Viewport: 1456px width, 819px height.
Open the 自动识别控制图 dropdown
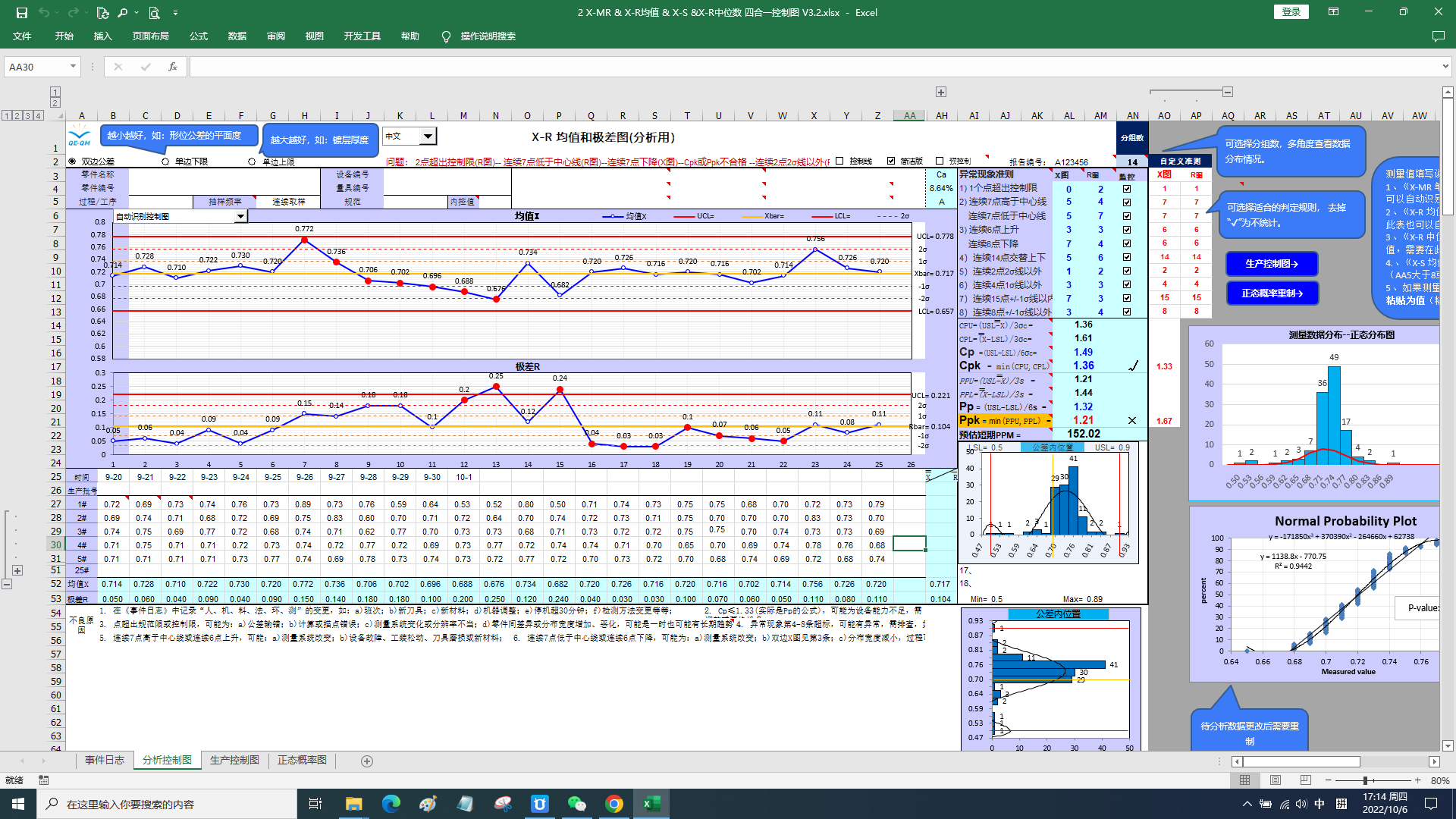240,216
